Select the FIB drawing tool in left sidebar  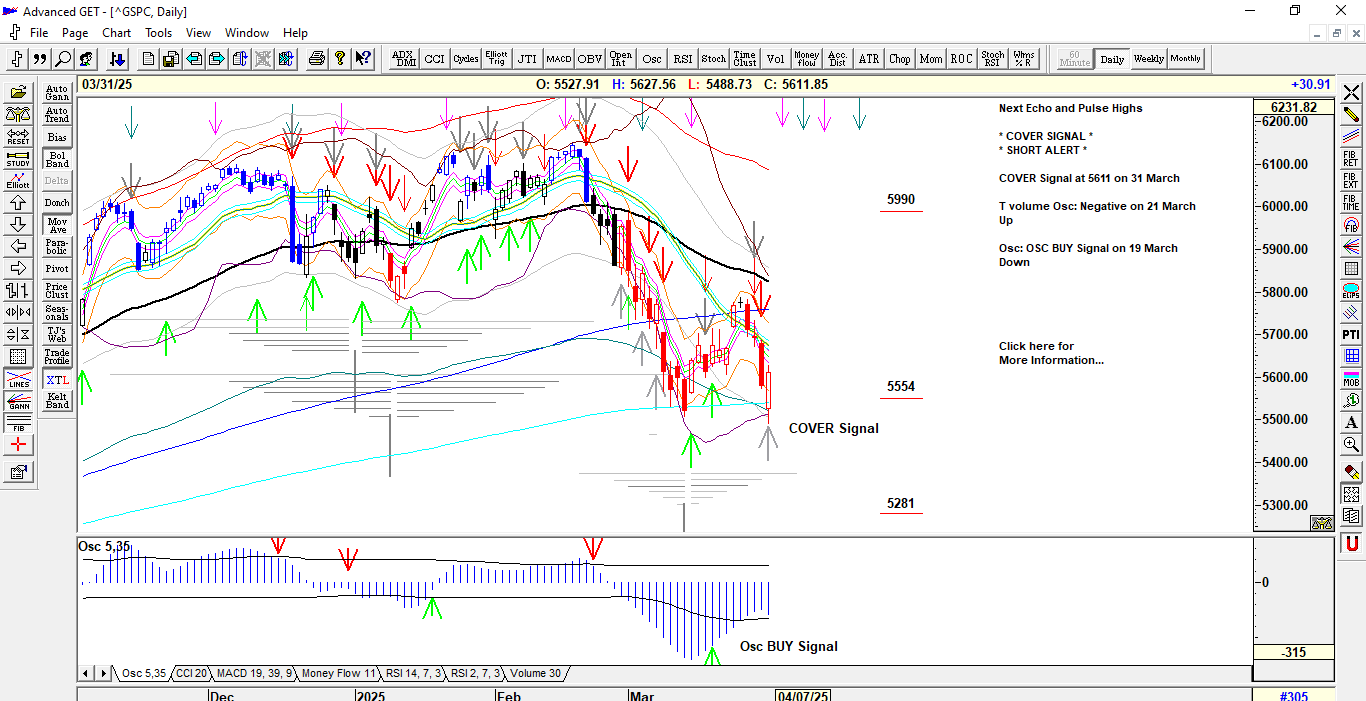tap(18, 424)
